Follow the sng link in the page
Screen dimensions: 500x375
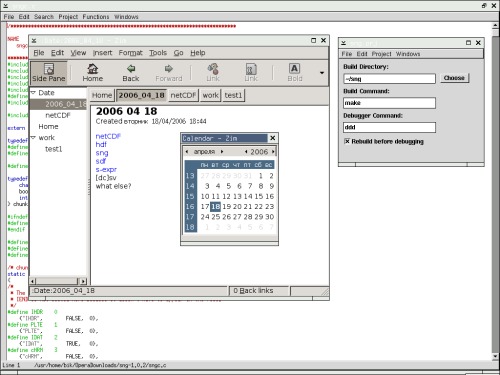pos(102,153)
